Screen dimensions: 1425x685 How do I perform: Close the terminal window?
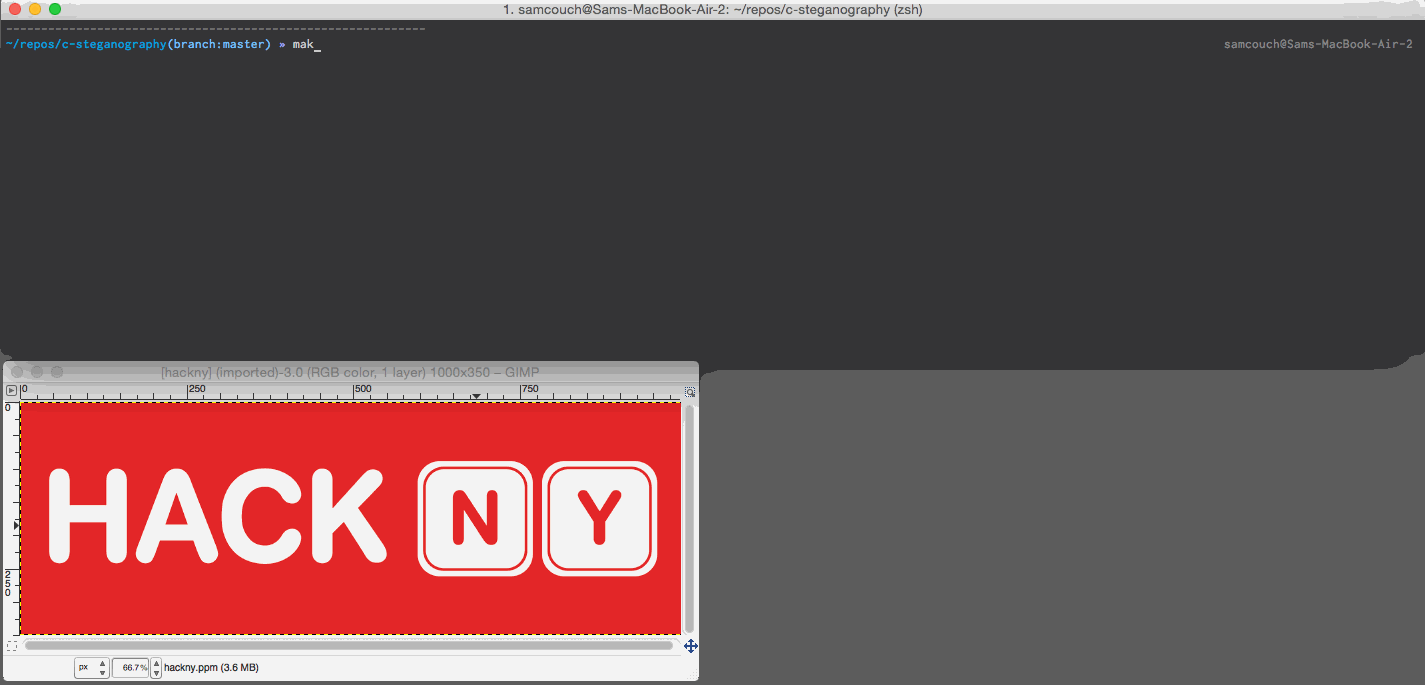(15, 9)
